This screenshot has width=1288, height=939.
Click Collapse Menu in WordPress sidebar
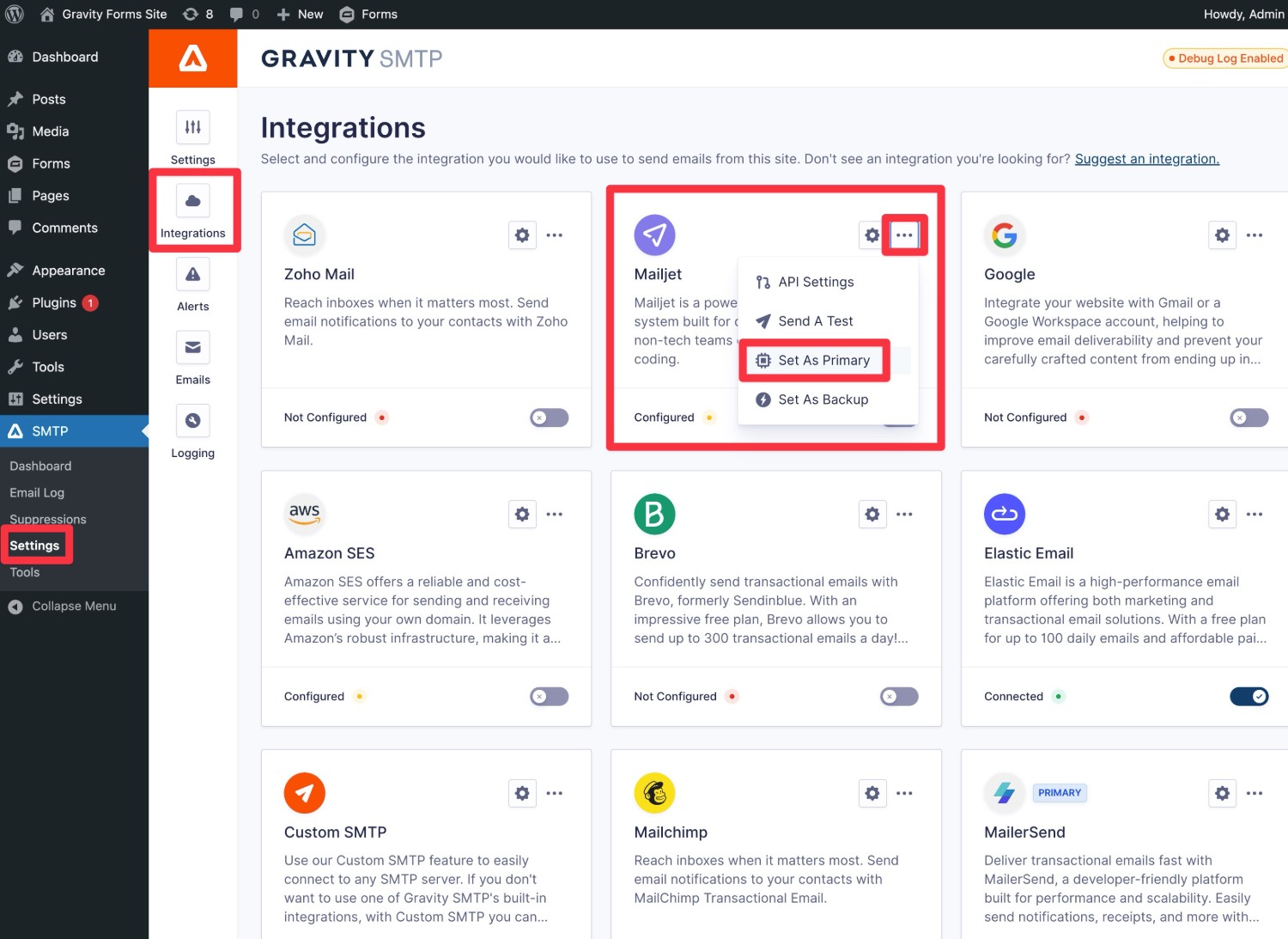coord(74,606)
